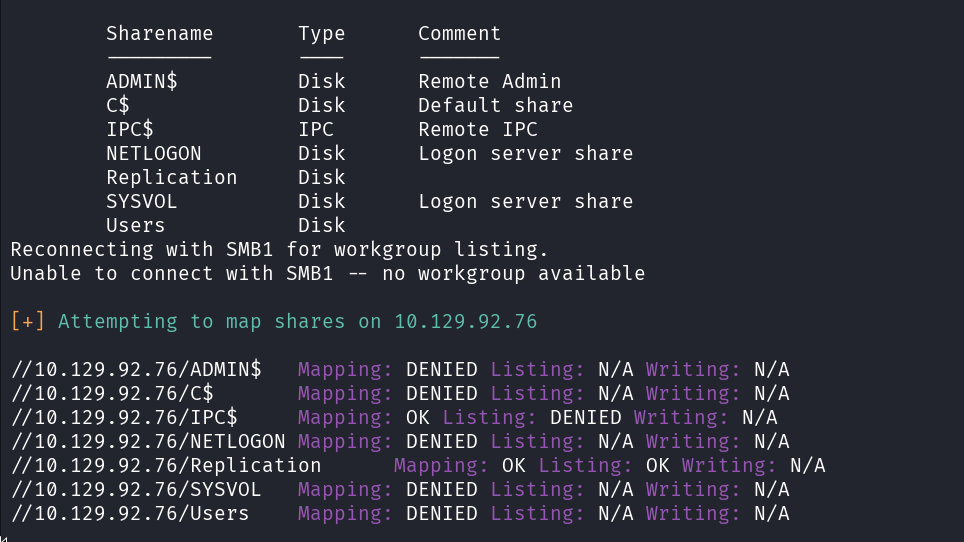The width and height of the screenshot is (964, 542).
Task: Click the Remote Admin comment text
Action: [489, 81]
